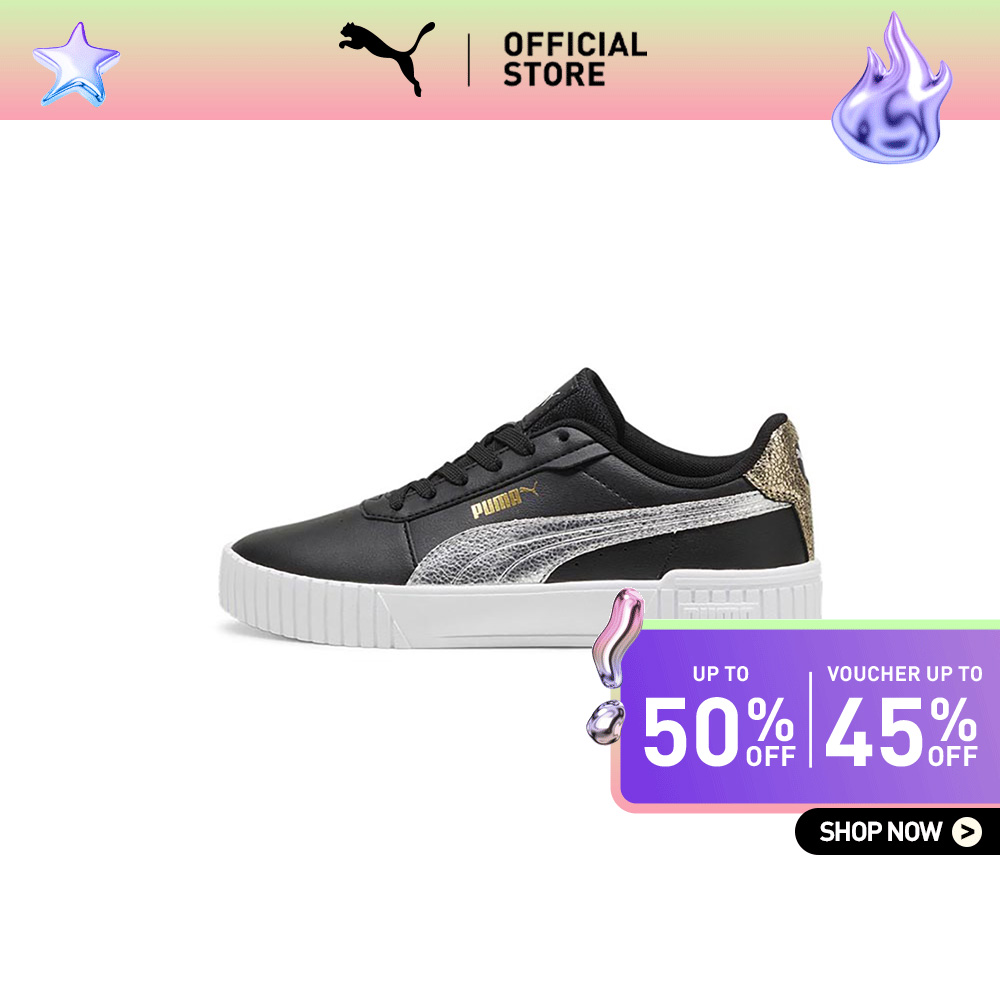This screenshot has width=1000, height=1000.
Task: Click the Shop Now button
Action: [x=898, y=832]
